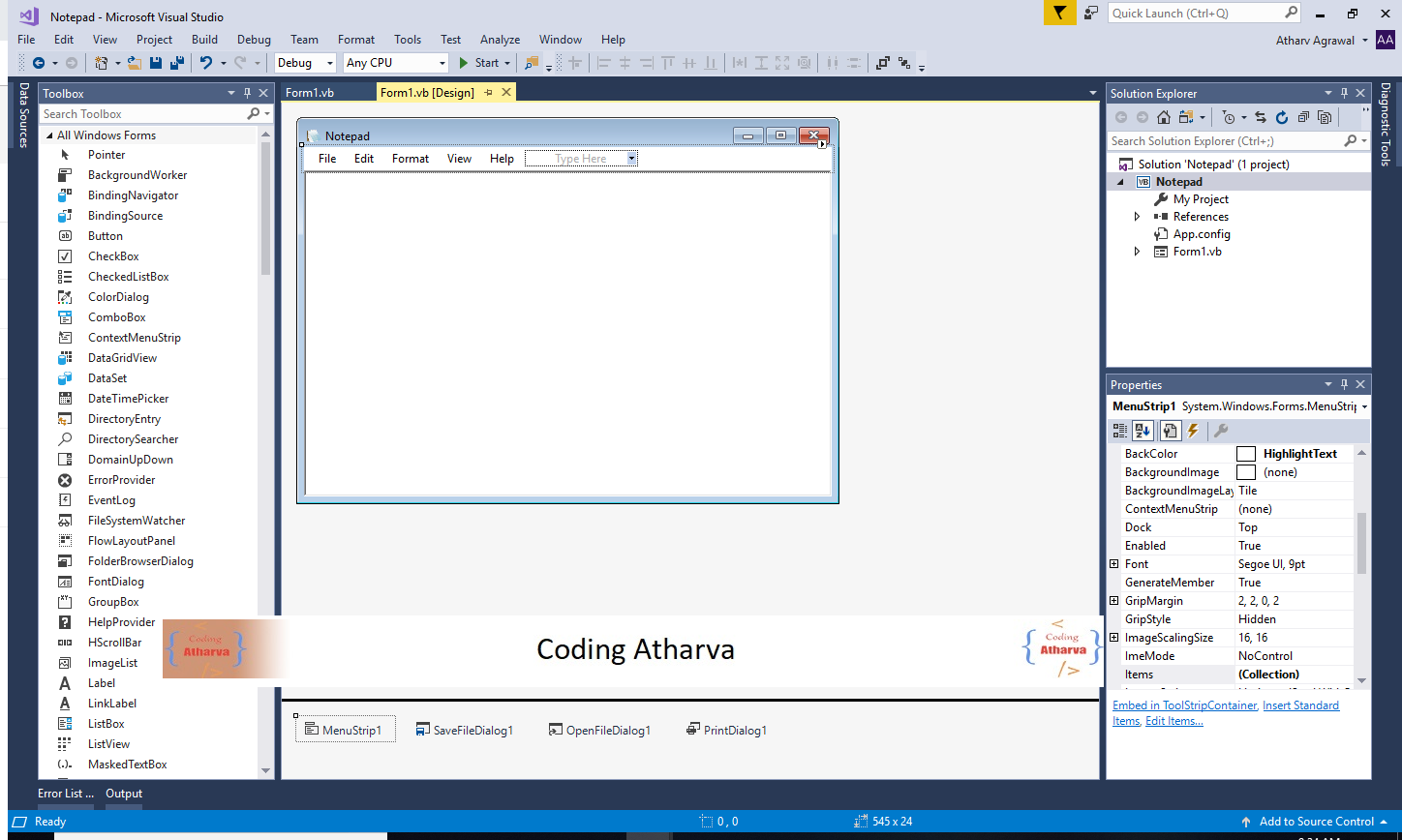Click the Show All Files icon
1402x840 pixels.
coord(1325,117)
